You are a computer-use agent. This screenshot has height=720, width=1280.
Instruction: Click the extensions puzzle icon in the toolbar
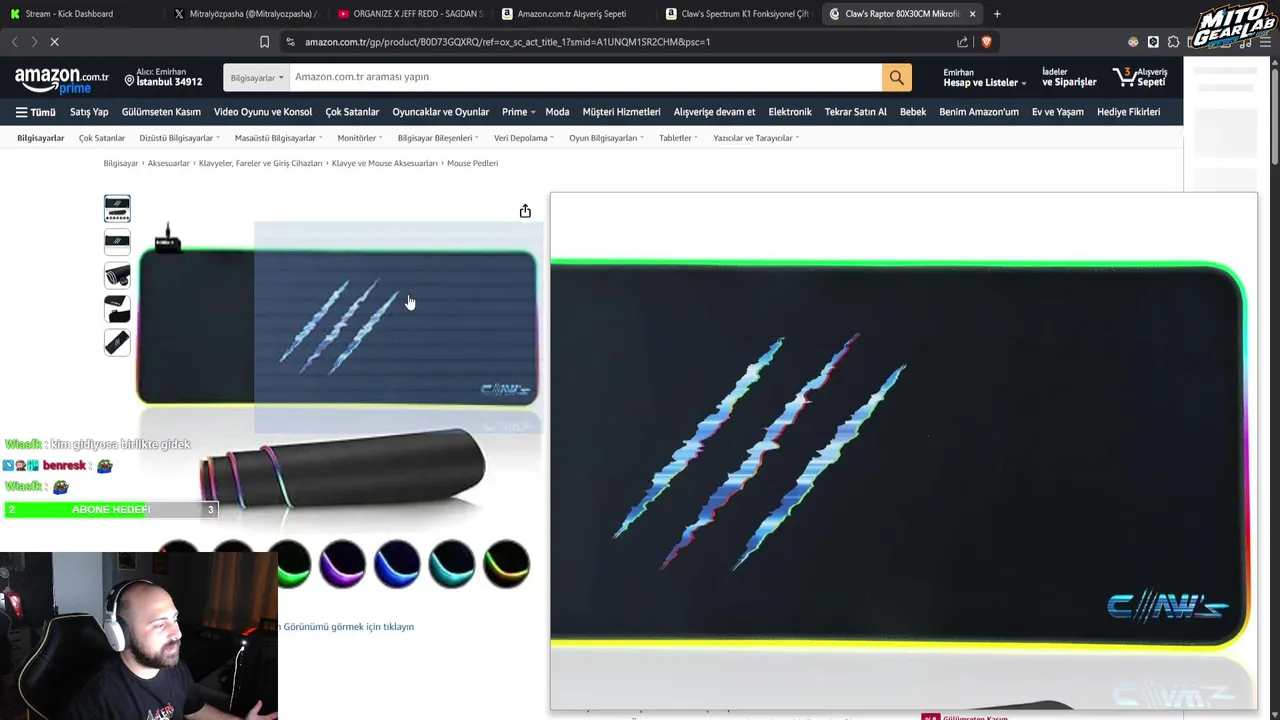[1173, 42]
